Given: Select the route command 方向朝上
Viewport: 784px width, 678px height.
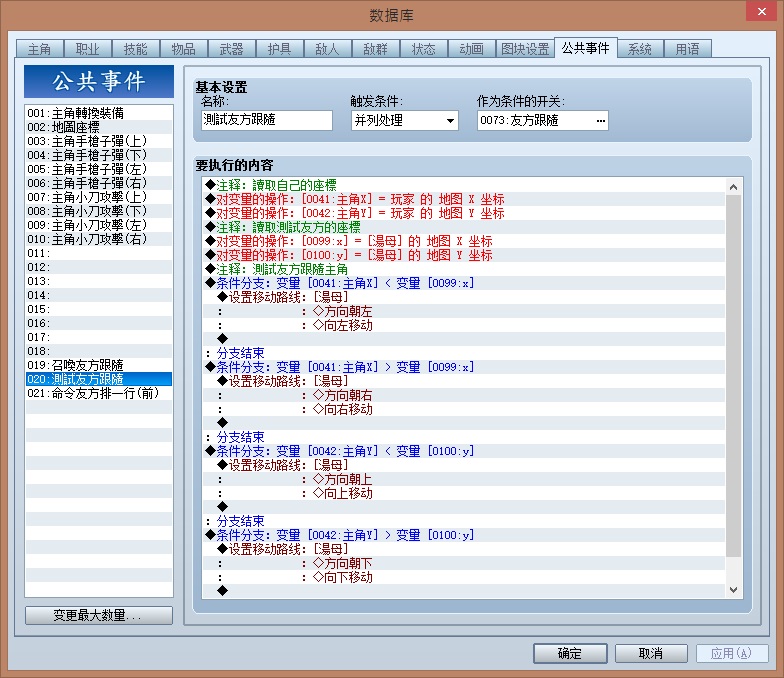Looking at the screenshot, I should (464, 479).
